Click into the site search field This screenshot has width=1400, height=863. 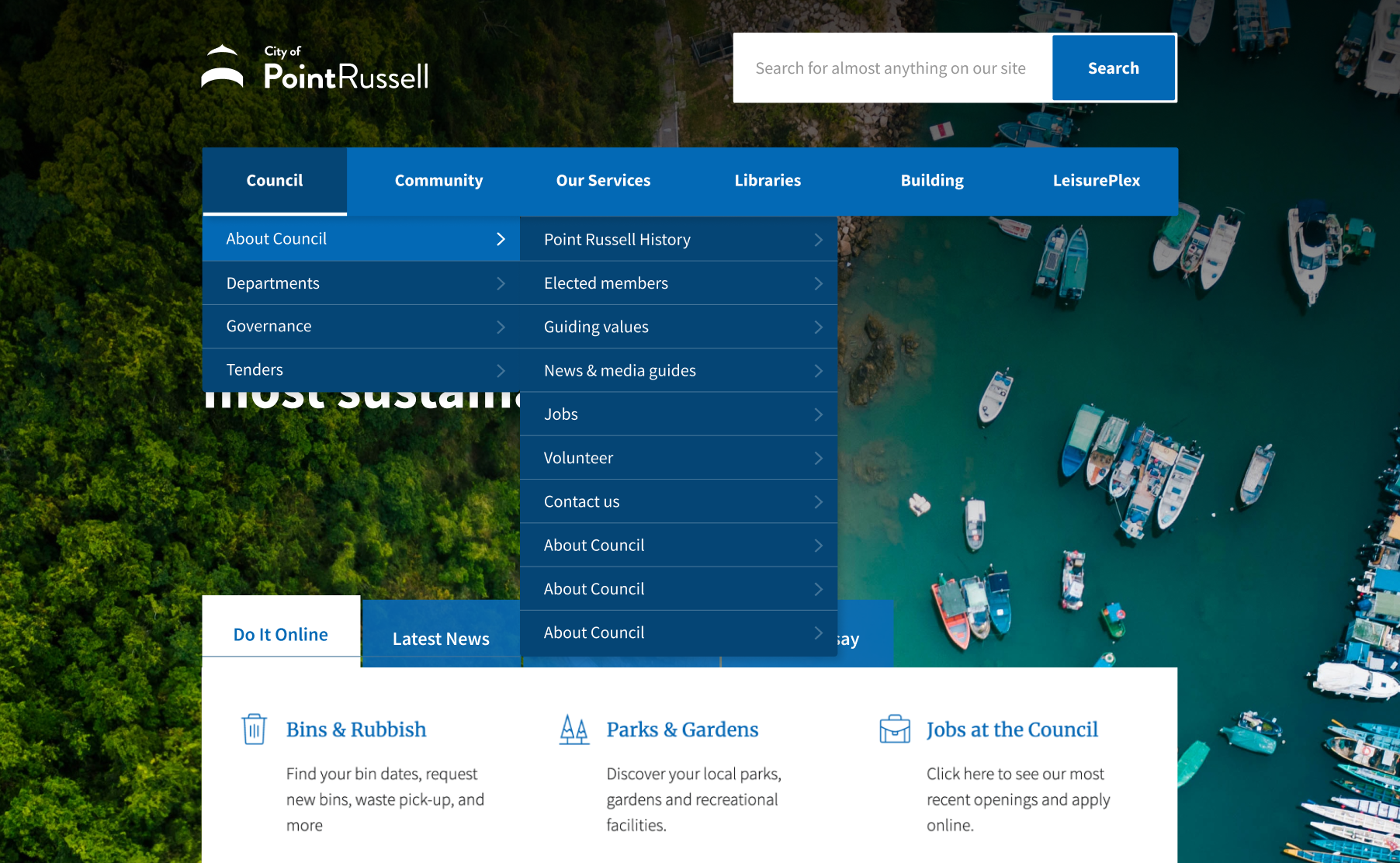892,68
